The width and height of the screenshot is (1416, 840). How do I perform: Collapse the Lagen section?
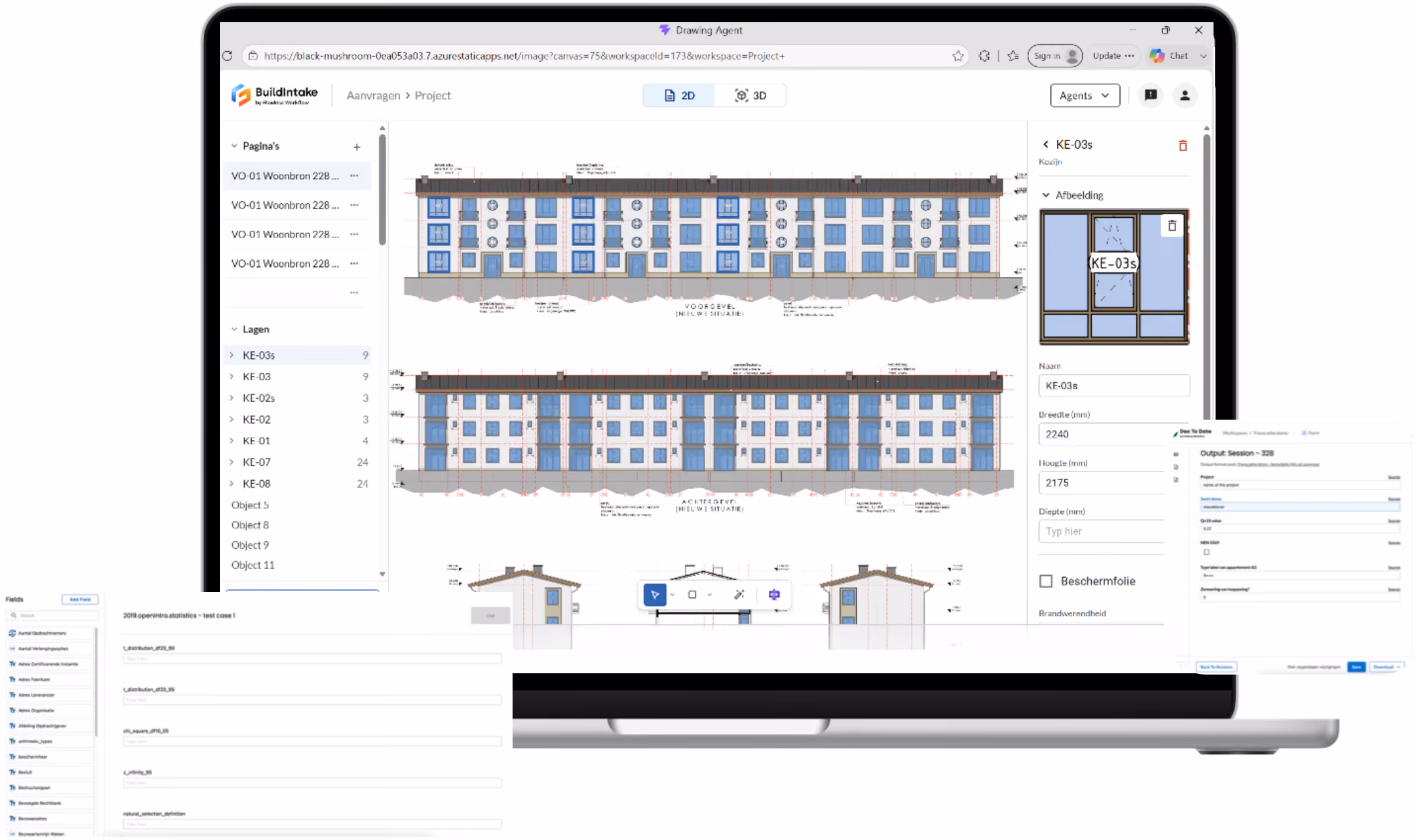234,330
